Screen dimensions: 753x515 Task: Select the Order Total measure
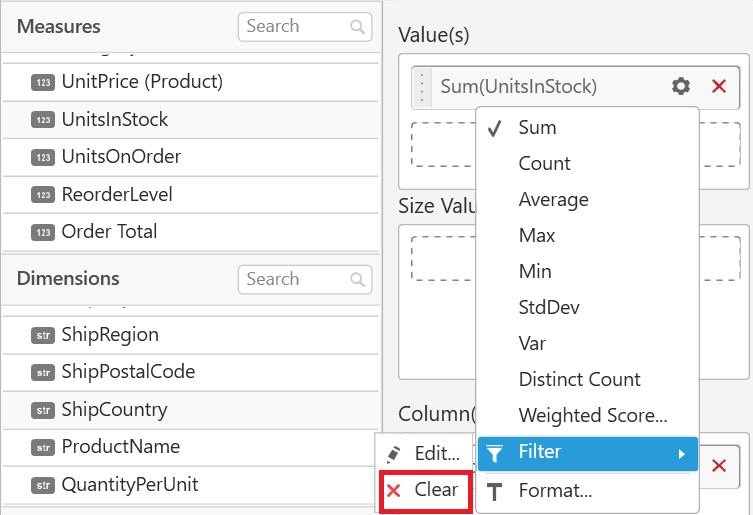tap(109, 232)
